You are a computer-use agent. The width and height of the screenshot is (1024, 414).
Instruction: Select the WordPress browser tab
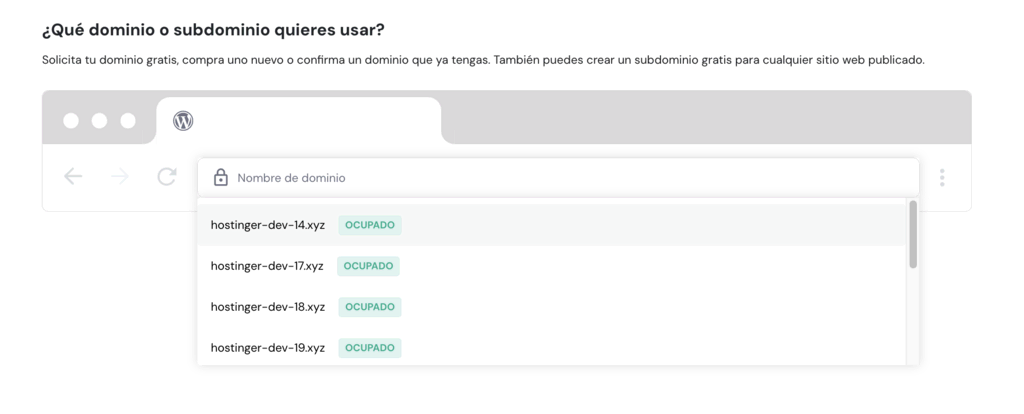click(x=298, y=121)
